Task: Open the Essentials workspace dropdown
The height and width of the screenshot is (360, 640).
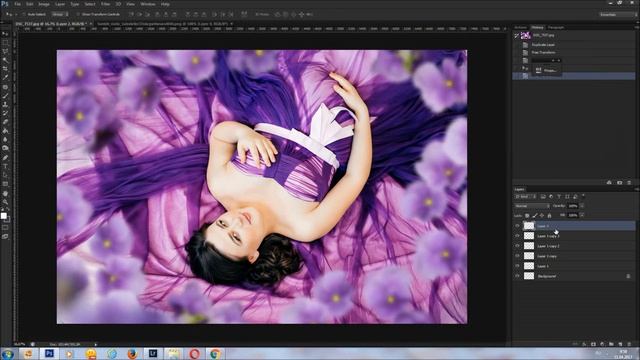Action: click(617, 14)
